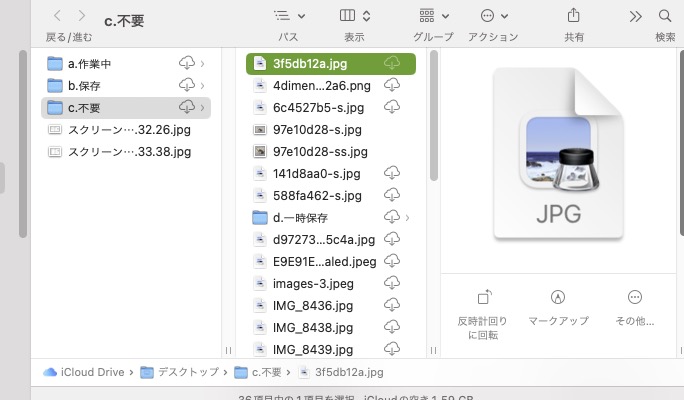The width and height of the screenshot is (684, 400).
Task: Select the file 3f5db12a.jpg
Action: pos(331,64)
